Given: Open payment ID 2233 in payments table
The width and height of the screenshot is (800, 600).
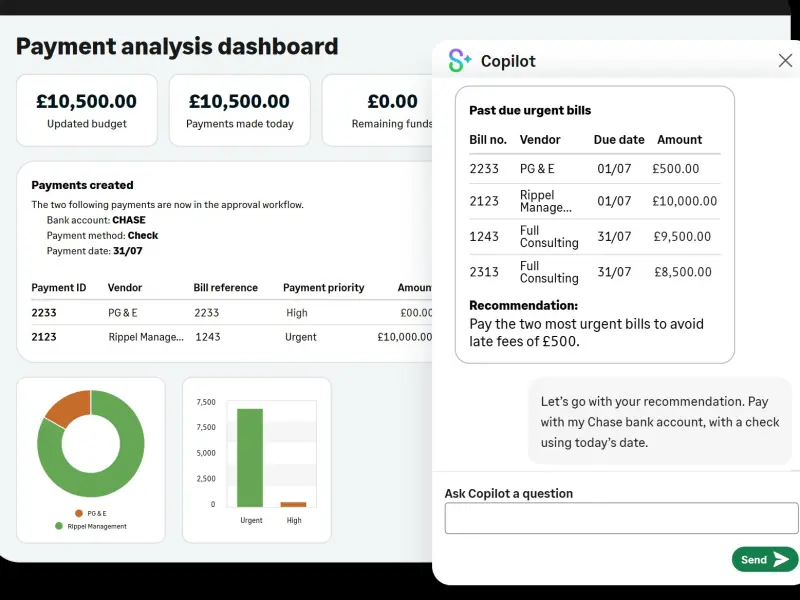Looking at the screenshot, I should click(44, 313).
